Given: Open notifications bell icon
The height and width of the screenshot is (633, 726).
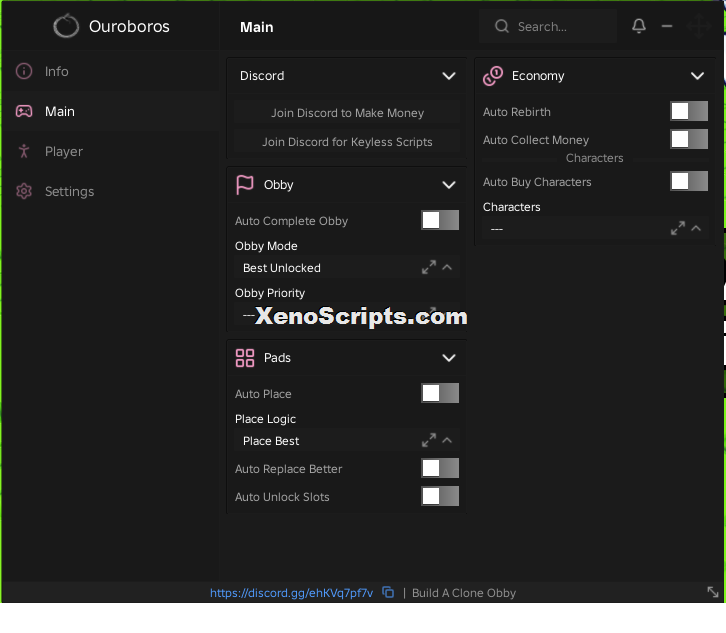Looking at the screenshot, I should 639,26.
